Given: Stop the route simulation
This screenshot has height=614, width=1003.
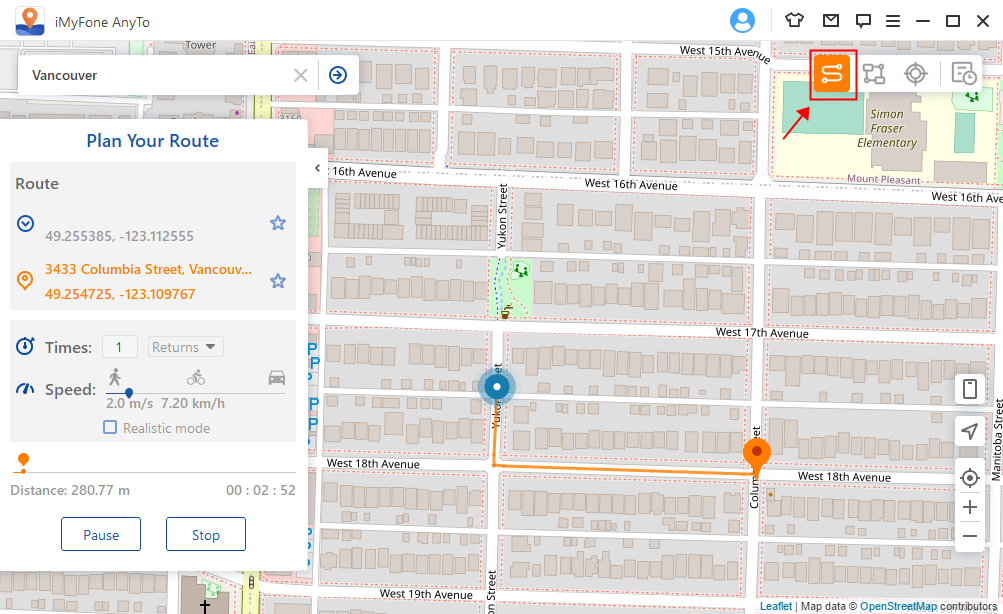Looking at the screenshot, I should [x=206, y=535].
